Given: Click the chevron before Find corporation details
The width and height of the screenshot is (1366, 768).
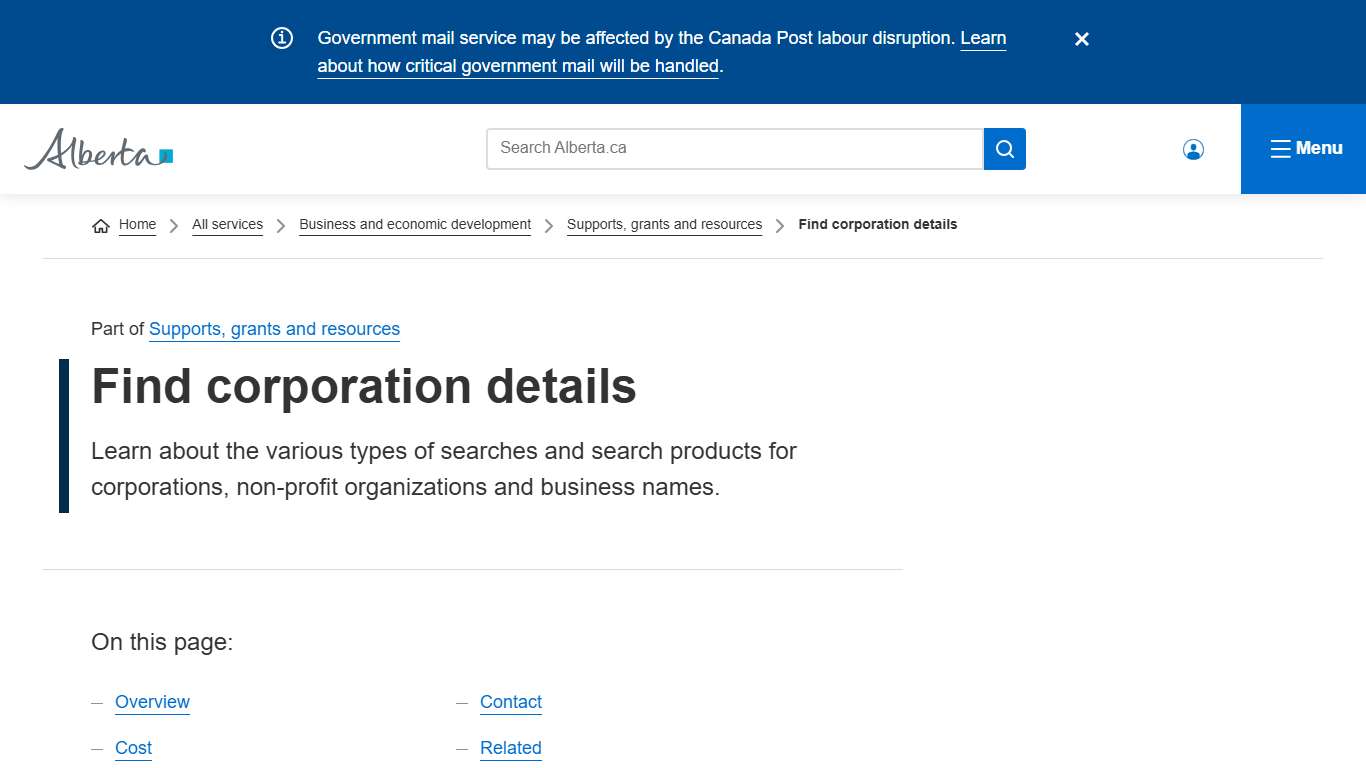Looking at the screenshot, I should coord(779,225).
